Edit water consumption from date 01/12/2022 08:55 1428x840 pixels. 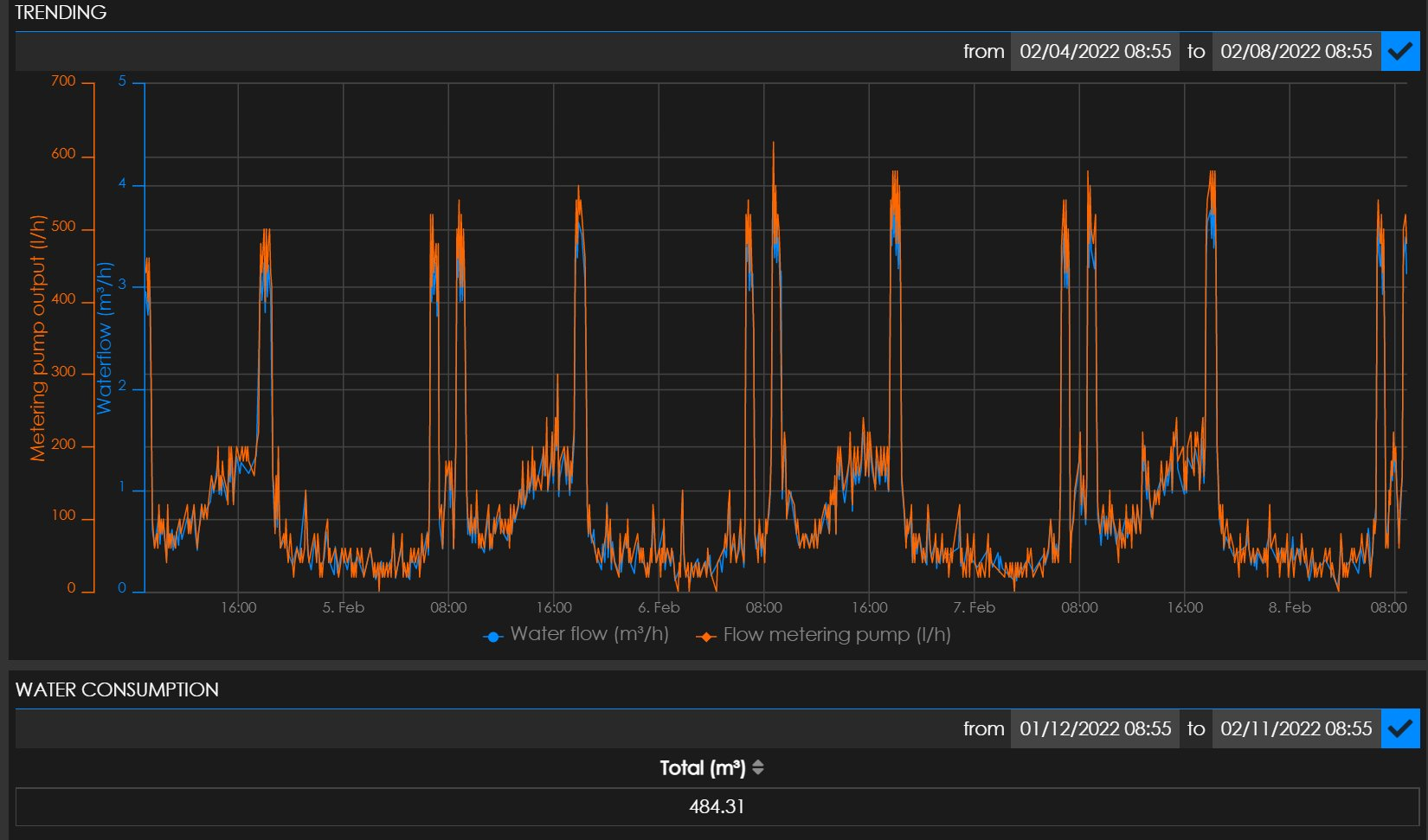(x=1095, y=728)
